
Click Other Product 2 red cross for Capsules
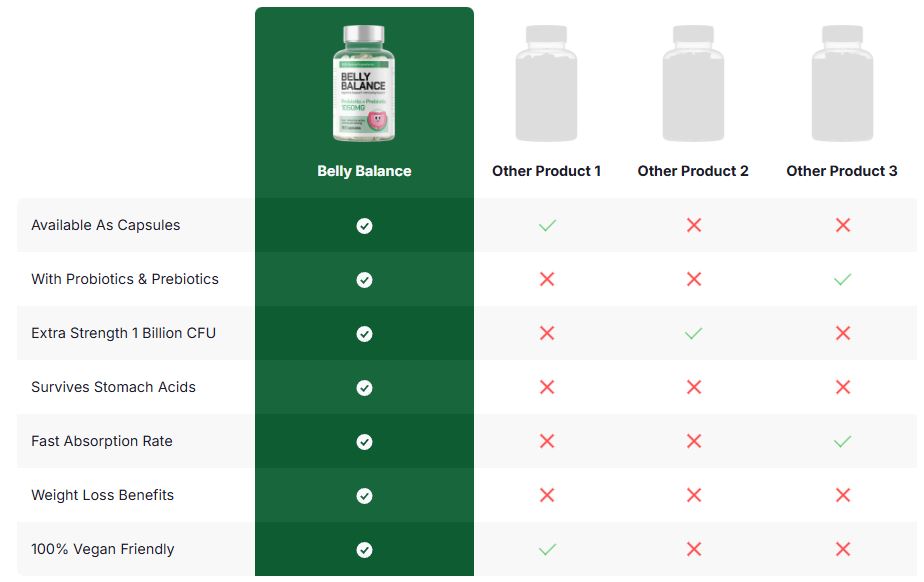(x=694, y=225)
